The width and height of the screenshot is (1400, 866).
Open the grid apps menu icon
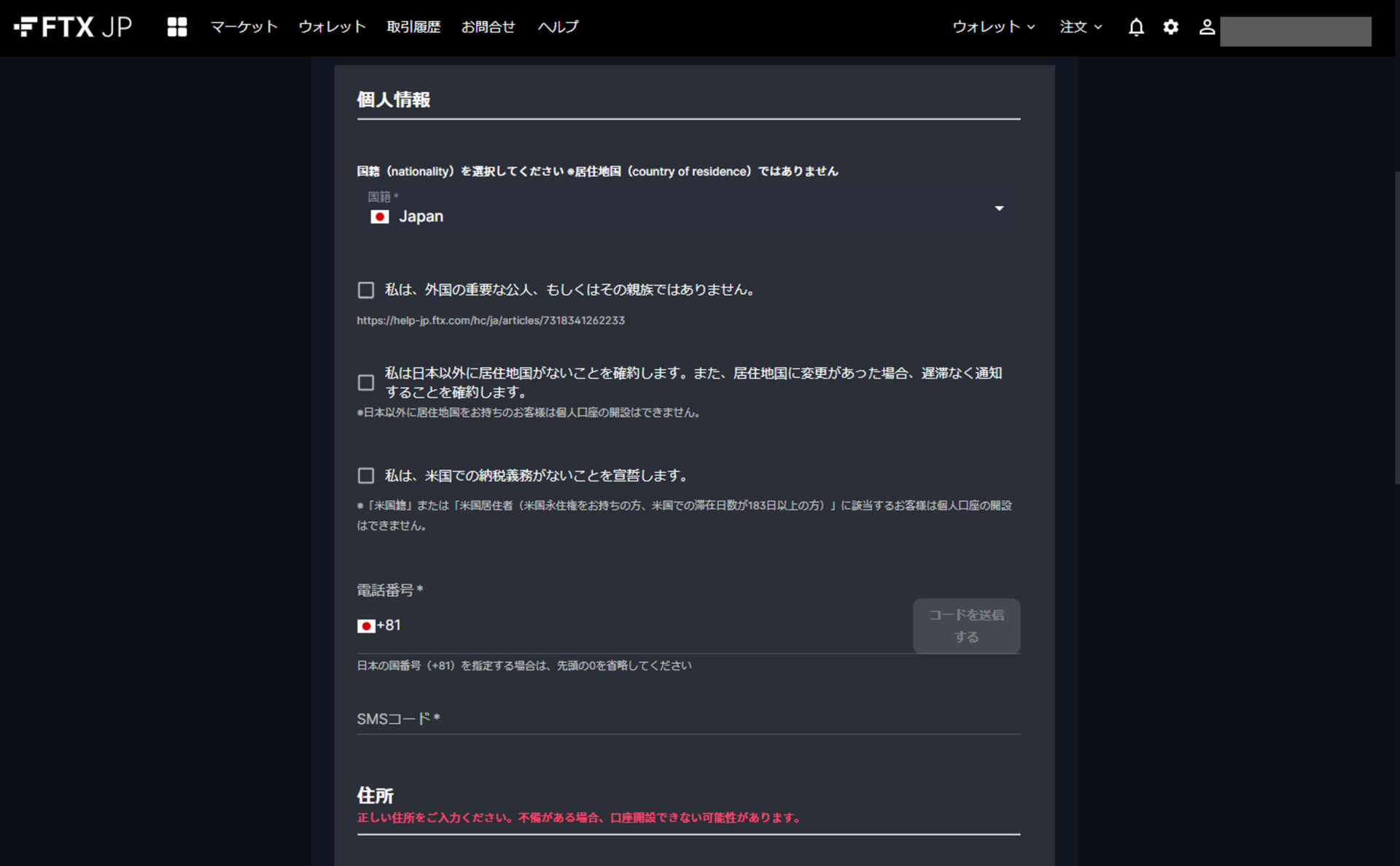pyautogui.click(x=176, y=27)
